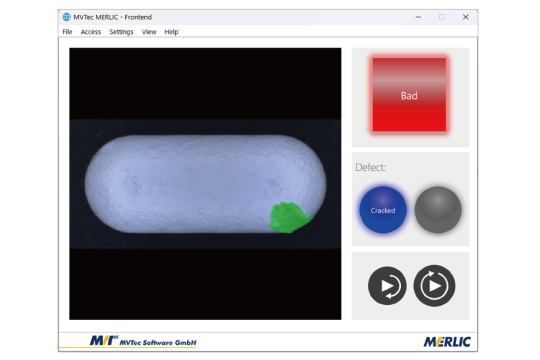Open the Access menu
Image resolution: width=540 pixels, height=360 pixels.
click(91, 32)
